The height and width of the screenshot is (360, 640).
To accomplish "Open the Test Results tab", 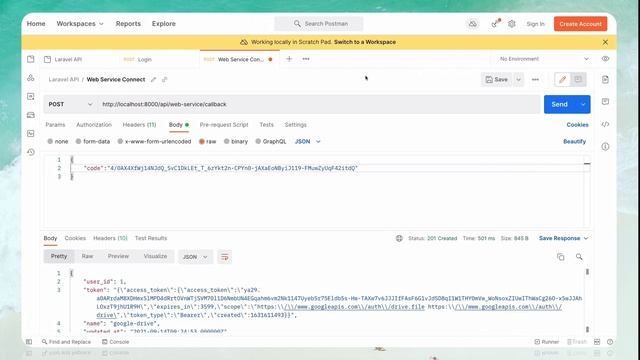I will (151, 238).
